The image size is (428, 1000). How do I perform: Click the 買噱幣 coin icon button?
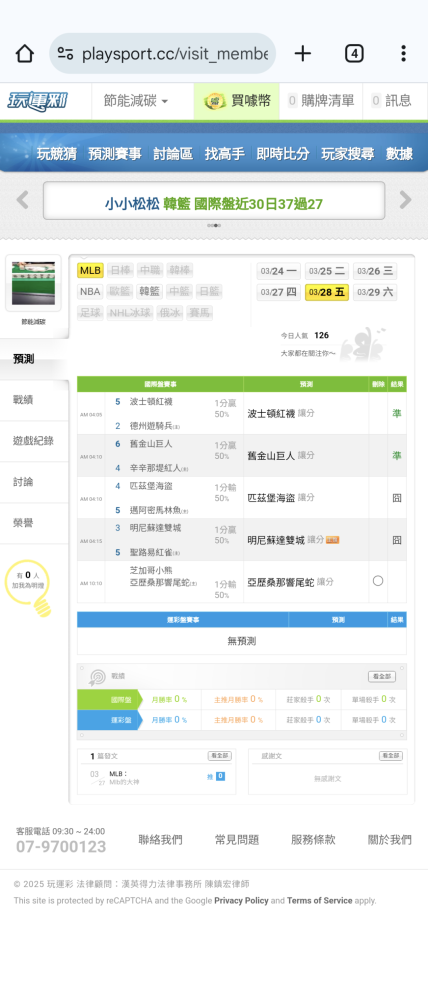point(237,101)
